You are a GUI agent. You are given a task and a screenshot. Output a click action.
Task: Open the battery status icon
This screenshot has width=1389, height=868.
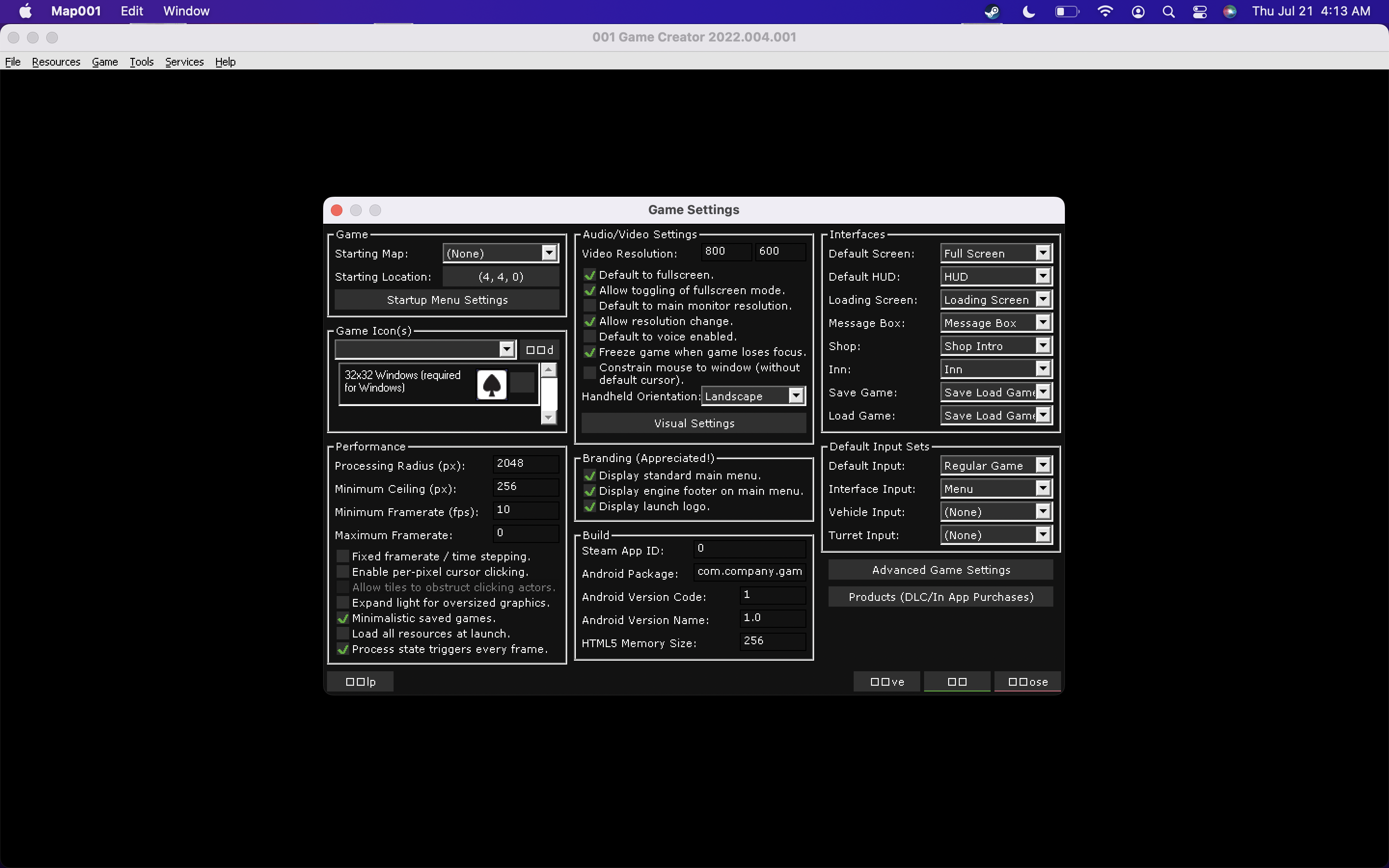(1067, 12)
